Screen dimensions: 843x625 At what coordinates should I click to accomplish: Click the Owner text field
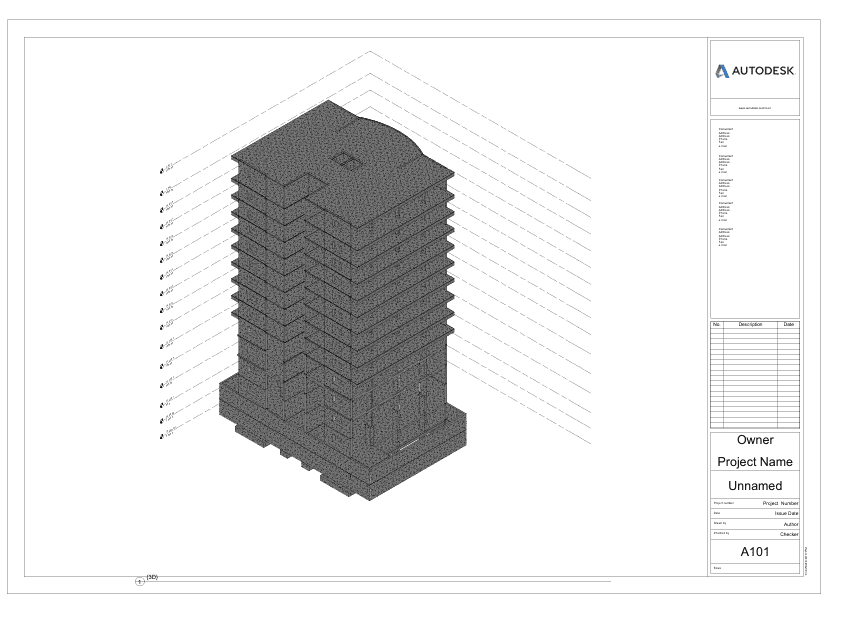click(x=755, y=440)
